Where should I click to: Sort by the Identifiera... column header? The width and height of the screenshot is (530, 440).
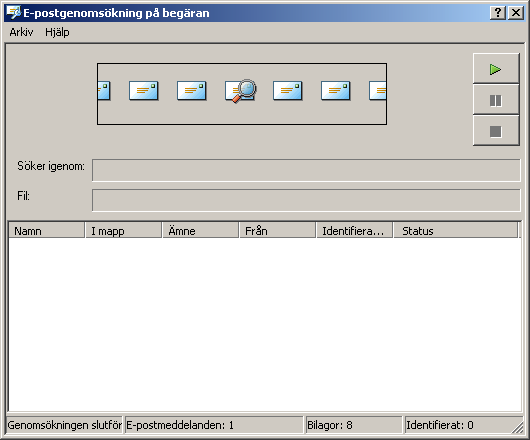[x=354, y=231]
